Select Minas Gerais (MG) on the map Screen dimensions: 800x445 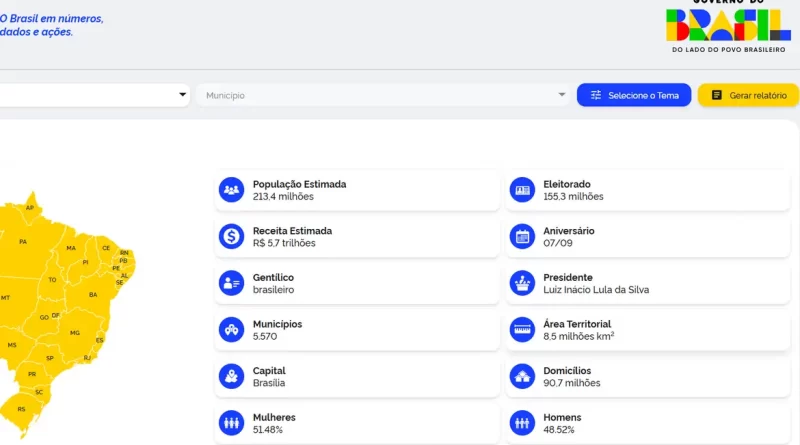pos(74,332)
